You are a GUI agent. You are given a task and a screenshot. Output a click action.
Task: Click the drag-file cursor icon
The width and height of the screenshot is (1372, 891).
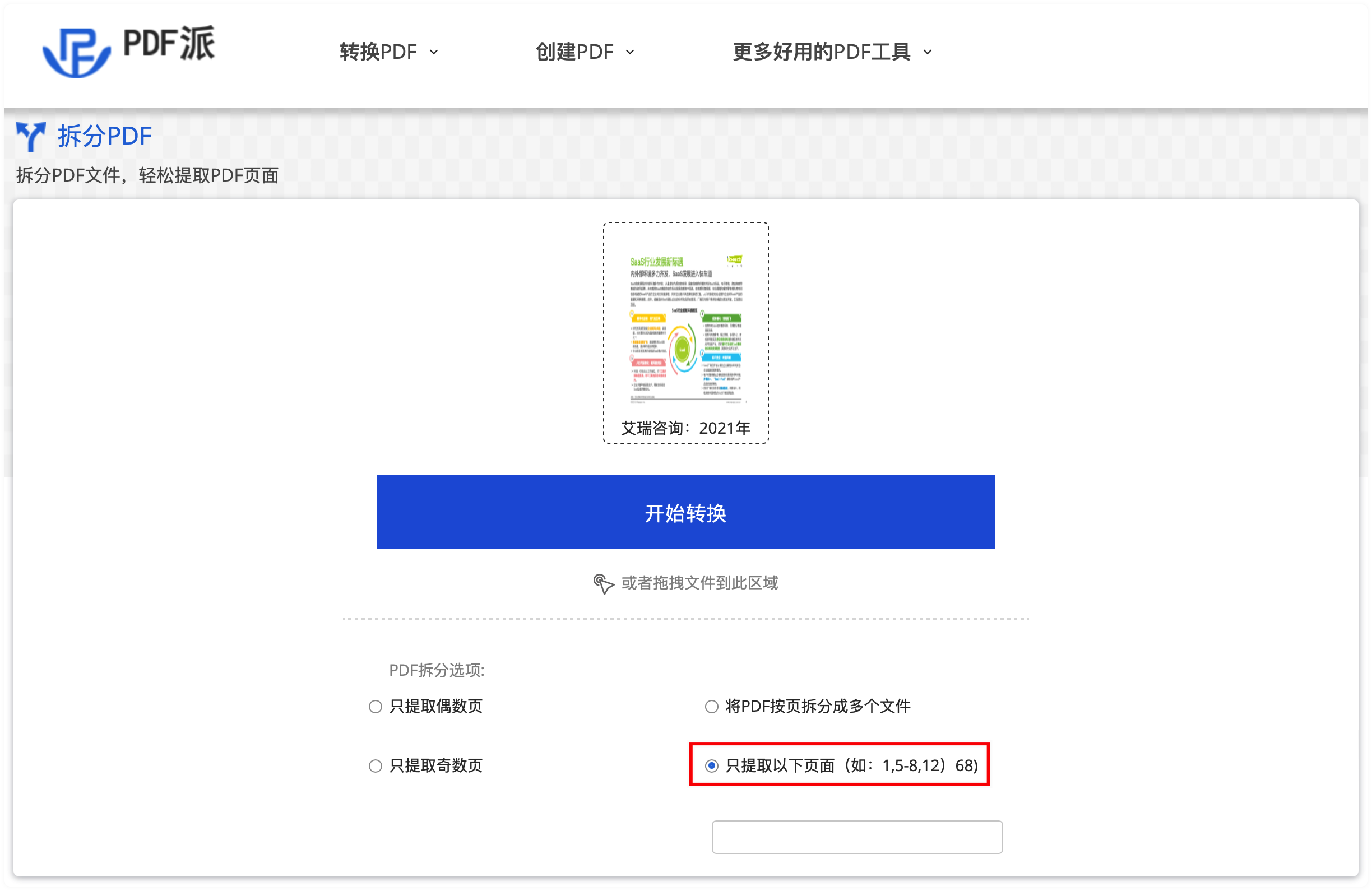[x=603, y=584]
